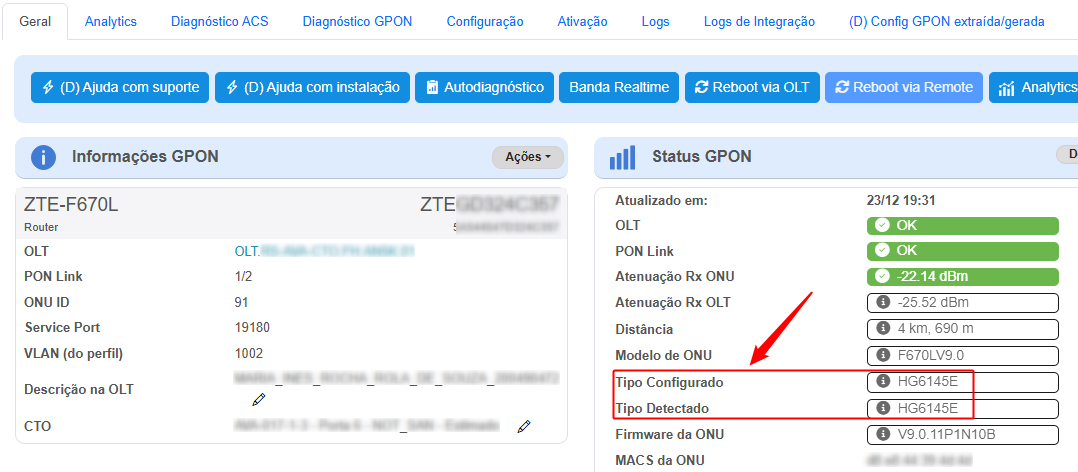Select the Geral tab
The width and height of the screenshot is (1078, 472).
click(x=35, y=21)
